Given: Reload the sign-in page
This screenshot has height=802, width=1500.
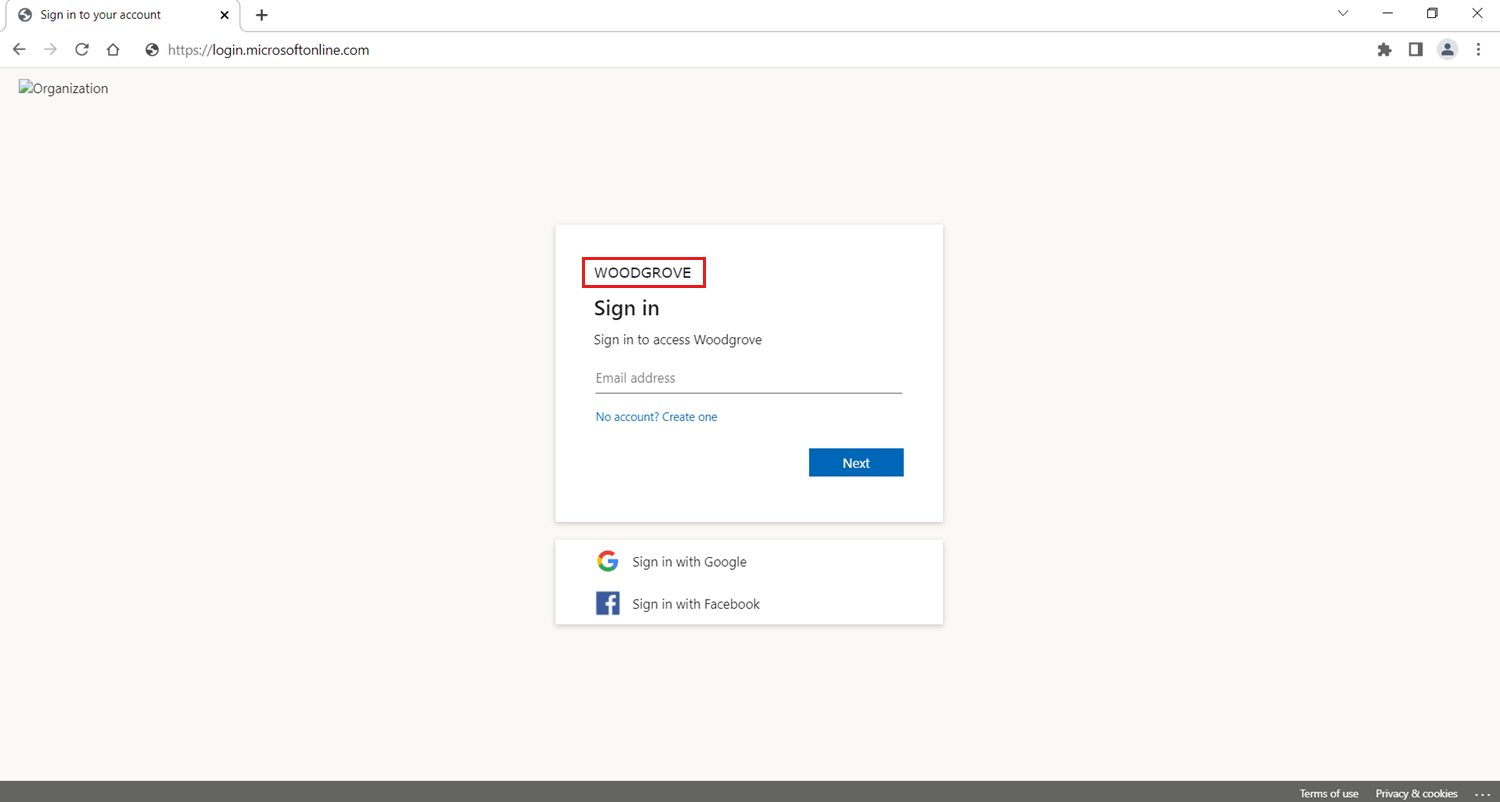Looking at the screenshot, I should 82,50.
